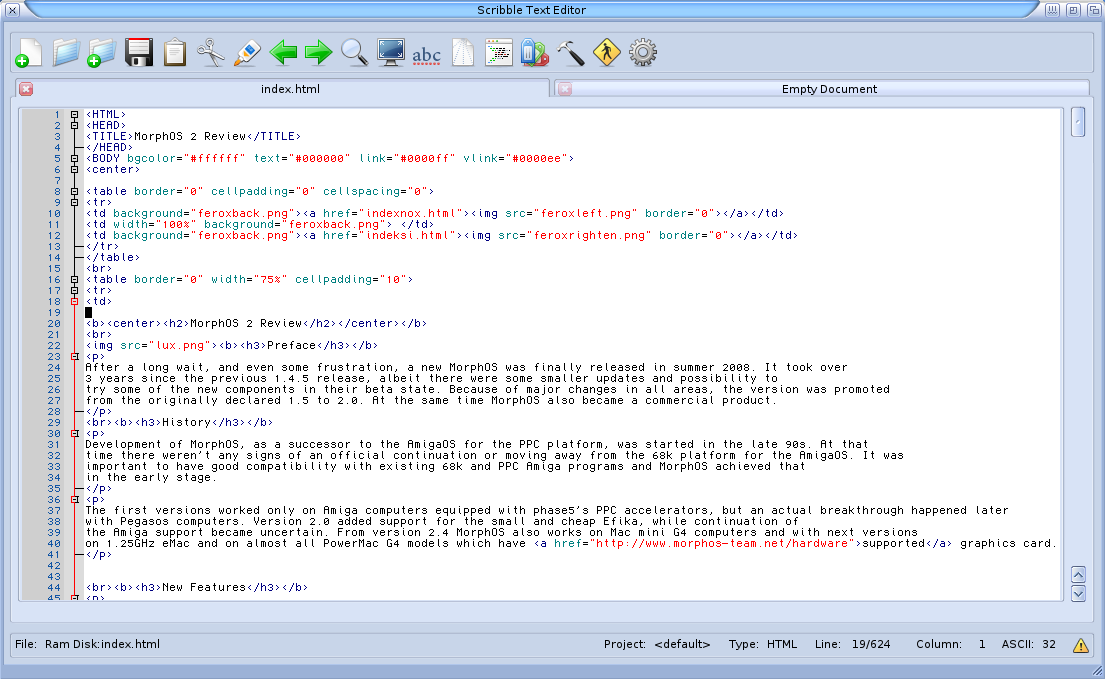The width and height of the screenshot is (1105, 679).
Task: Close the index.html tab
Action: click(x=26, y=89)
